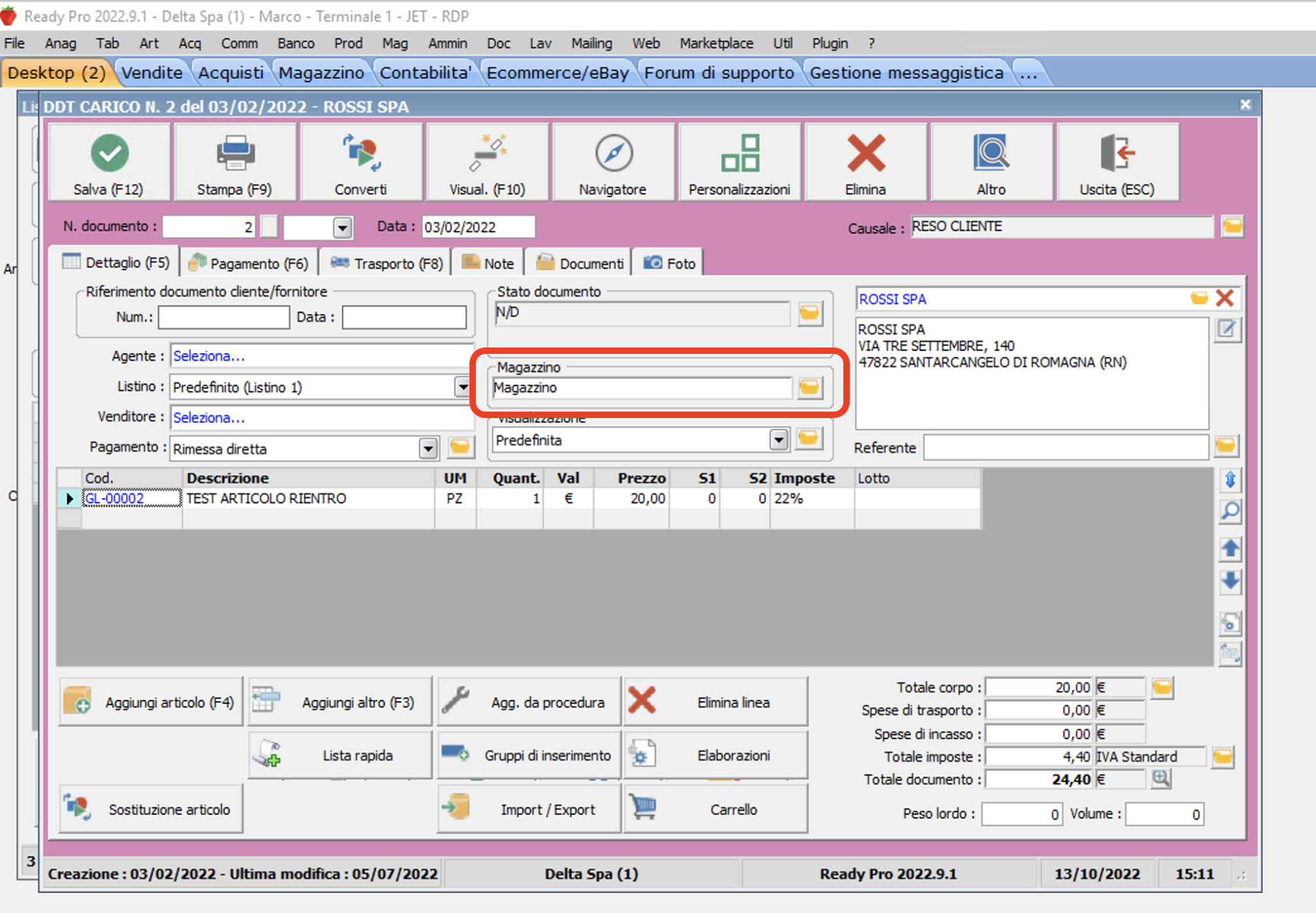
Task: Click the Elimina red X icon
Action: click(x=866, y=154)
